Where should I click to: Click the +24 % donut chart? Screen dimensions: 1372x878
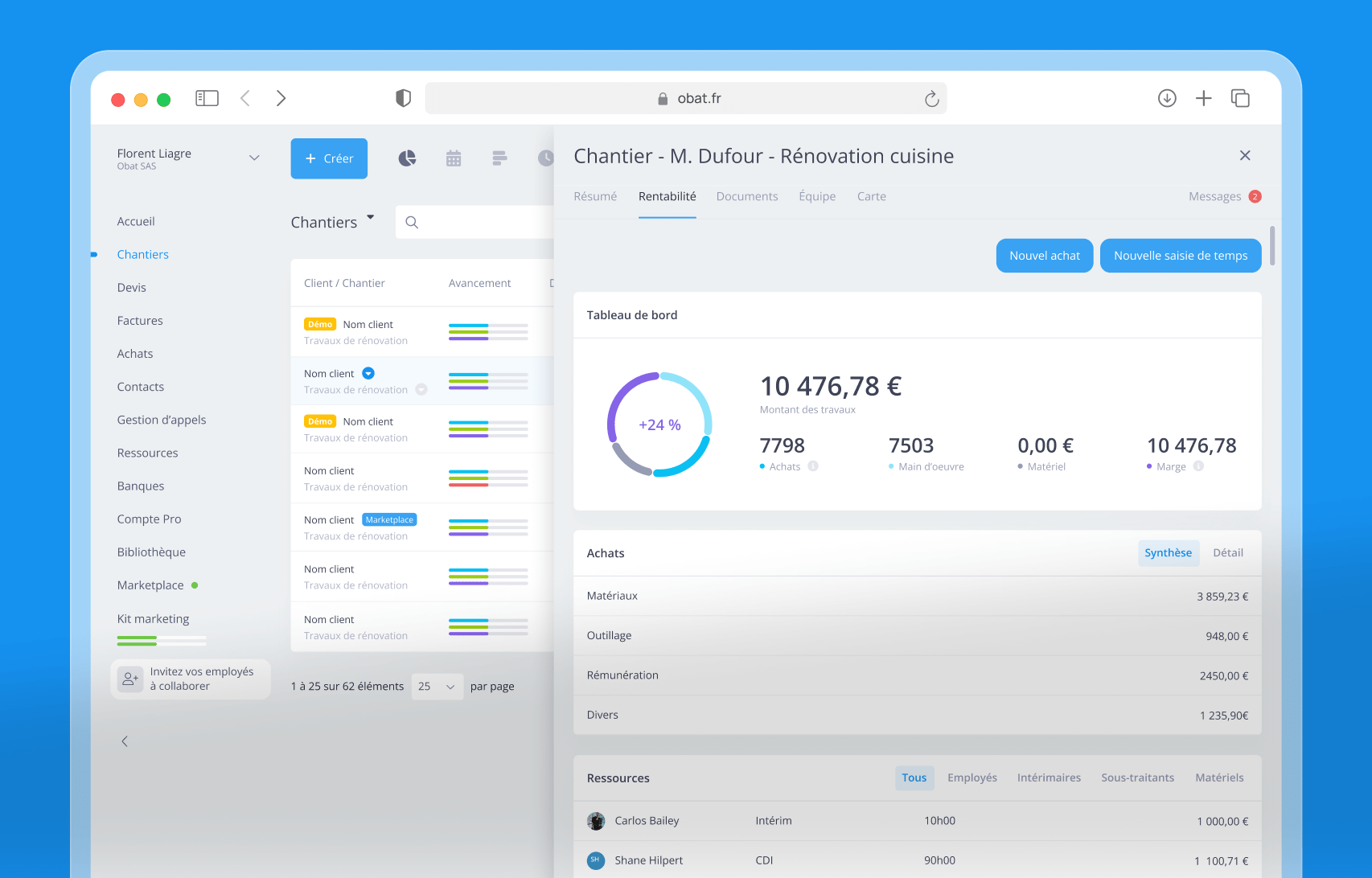[659, 425]
